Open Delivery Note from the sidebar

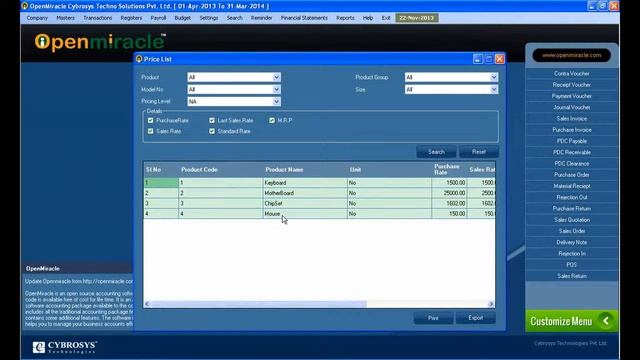tap(571, 242)
